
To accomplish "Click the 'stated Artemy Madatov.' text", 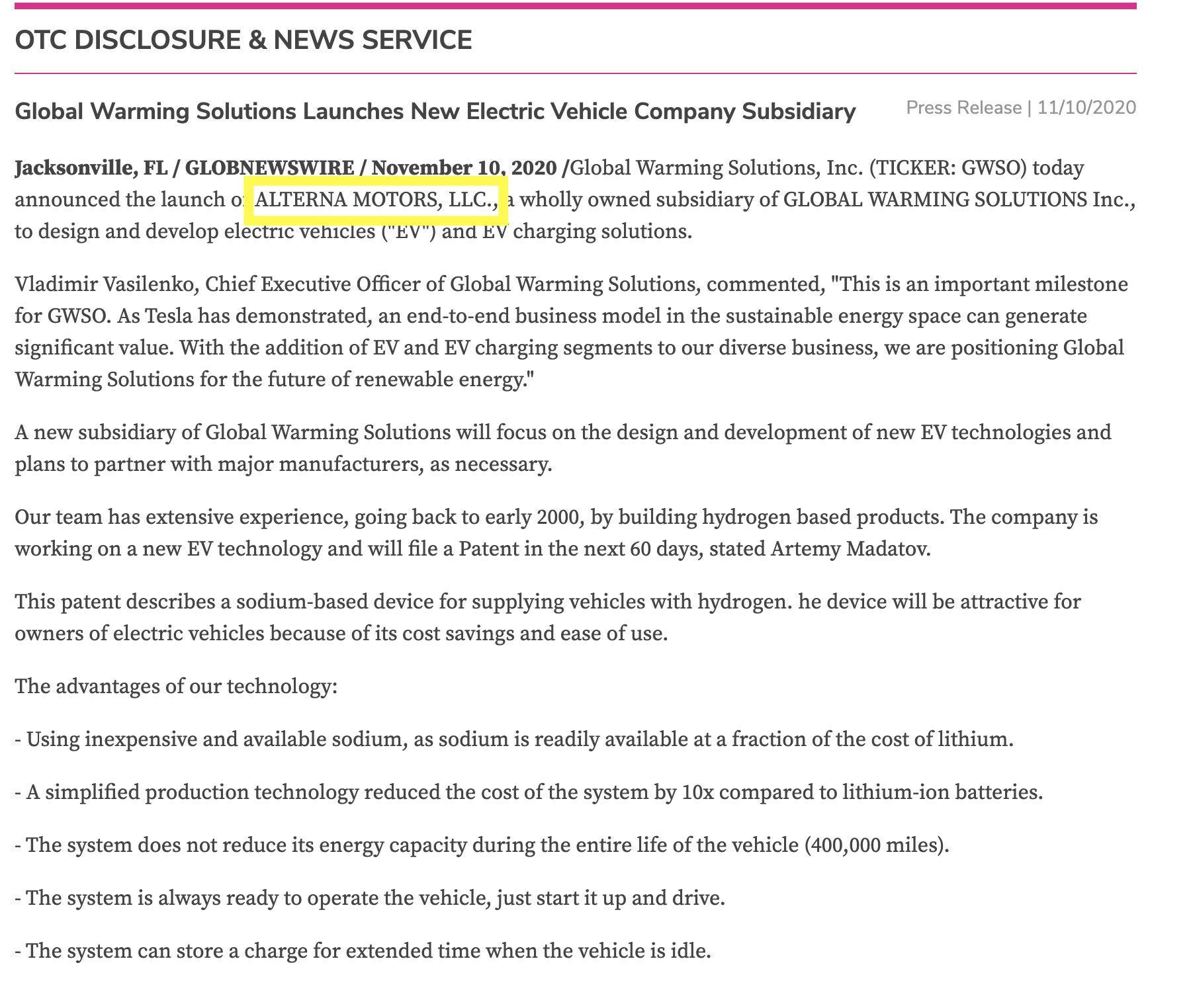I will tap(820, 549).
